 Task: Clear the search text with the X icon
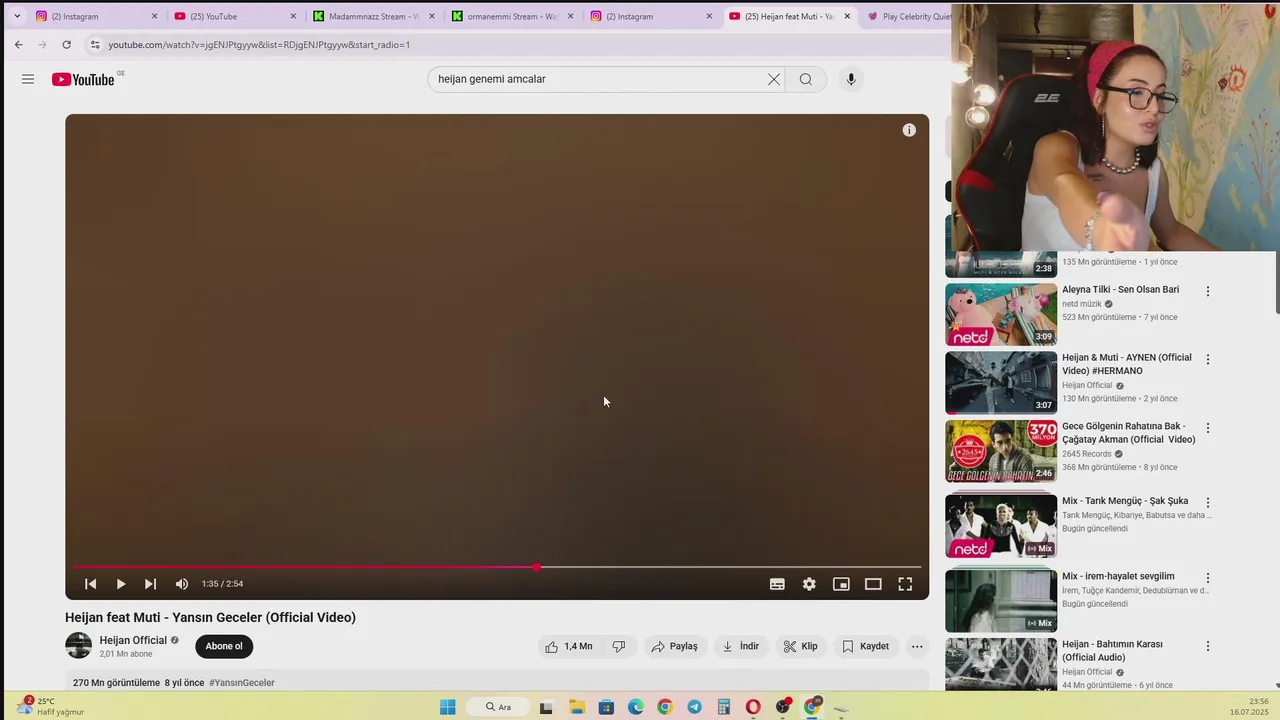click(773, 79)
